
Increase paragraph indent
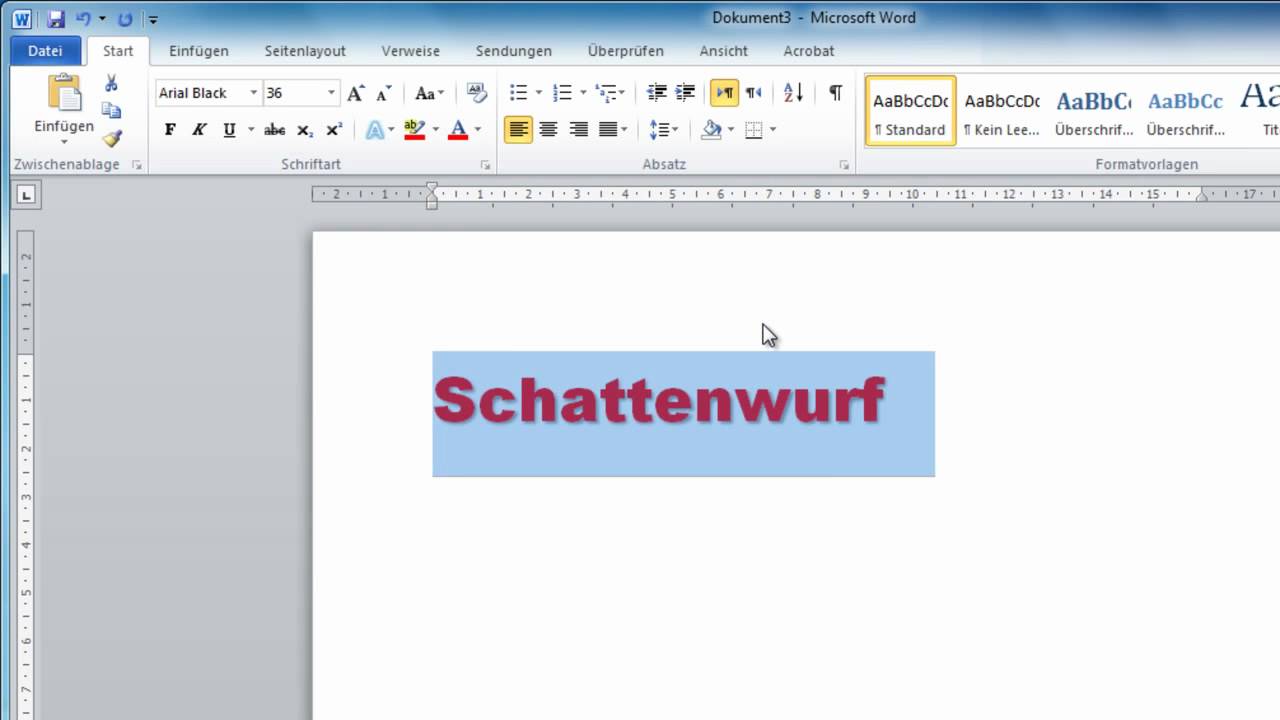click(x=685, y=93)
